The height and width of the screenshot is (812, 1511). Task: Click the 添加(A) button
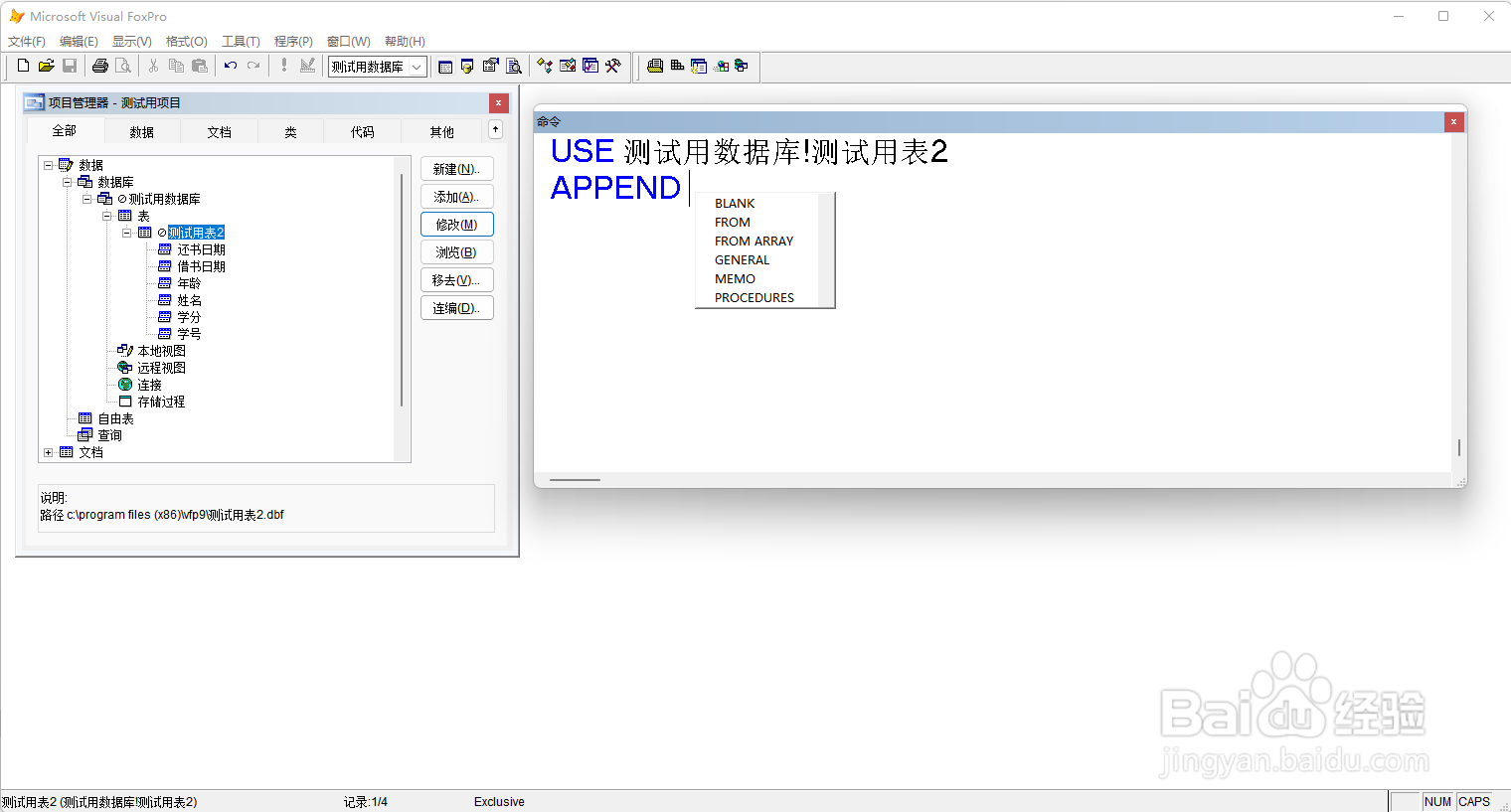pyautogui.click(x=457, y=197)
